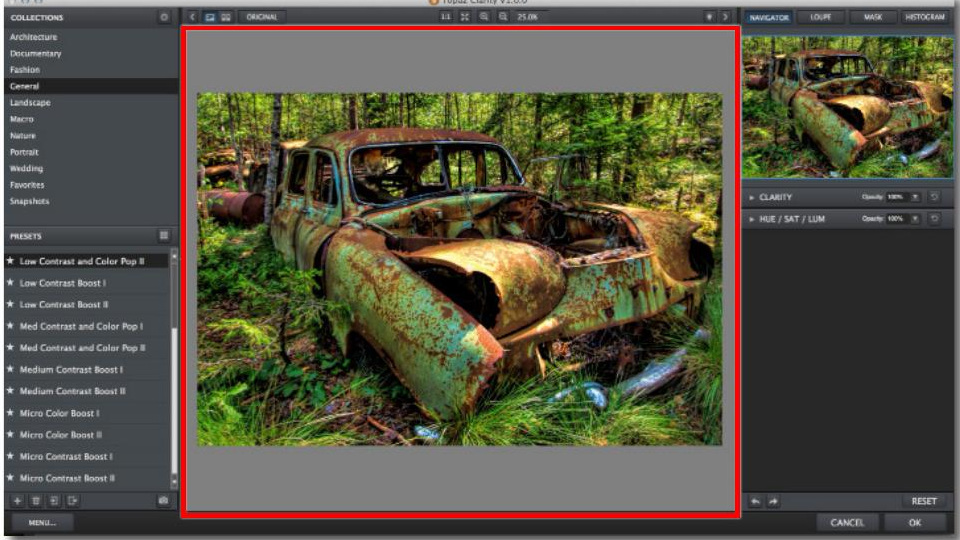This screenshot has height=540, width=960.
Task: Click the Clarity opacity value field
Action: click(x=896, y=197)
